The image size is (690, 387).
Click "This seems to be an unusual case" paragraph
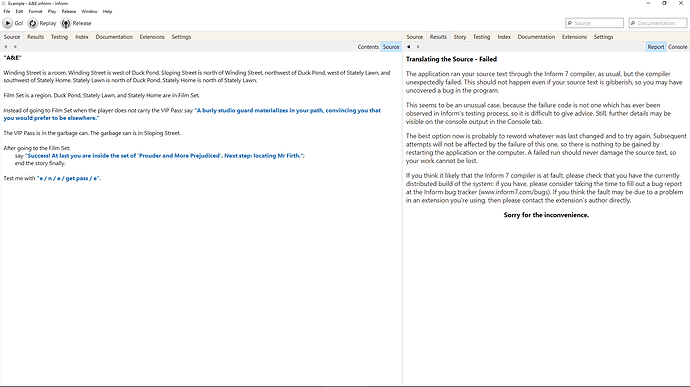(x=538, y=113)
